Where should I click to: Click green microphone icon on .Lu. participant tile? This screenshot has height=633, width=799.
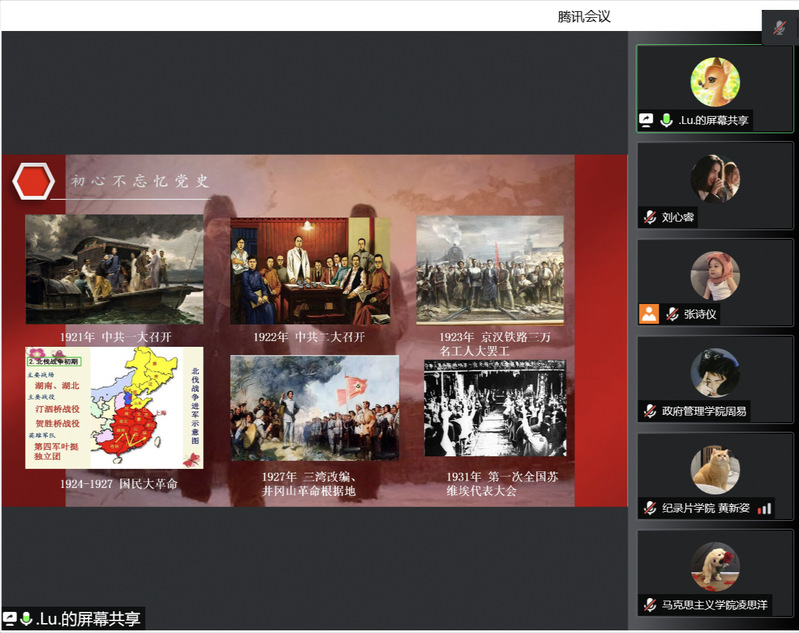point(667,120)
